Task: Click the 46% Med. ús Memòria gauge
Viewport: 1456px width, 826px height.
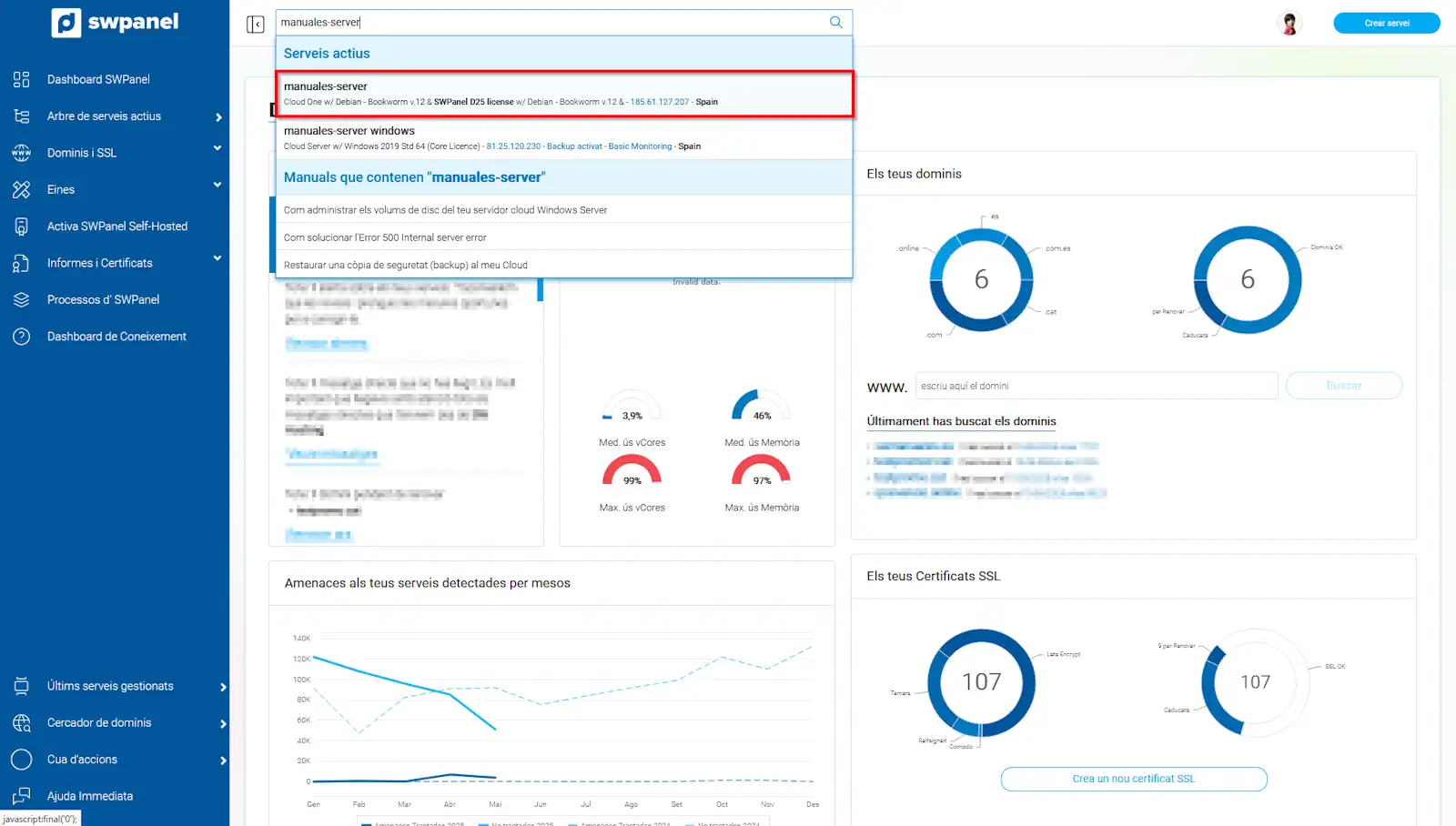Action: (x=761, y=406)
